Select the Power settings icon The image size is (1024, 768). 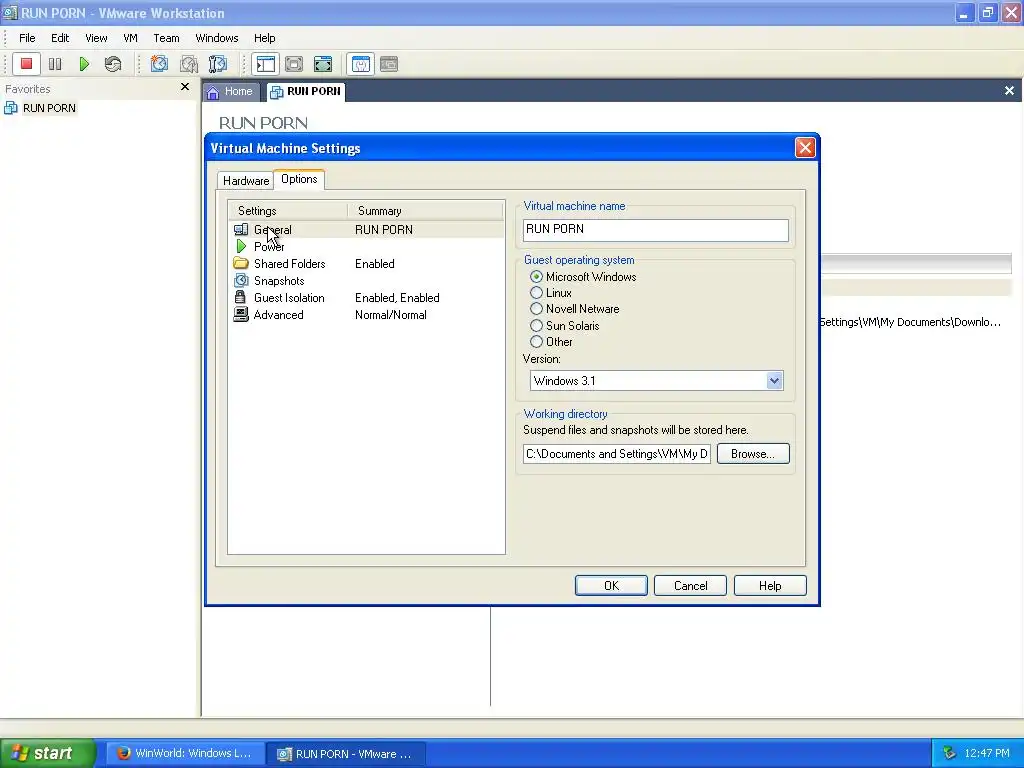click(x=241, y=246)
